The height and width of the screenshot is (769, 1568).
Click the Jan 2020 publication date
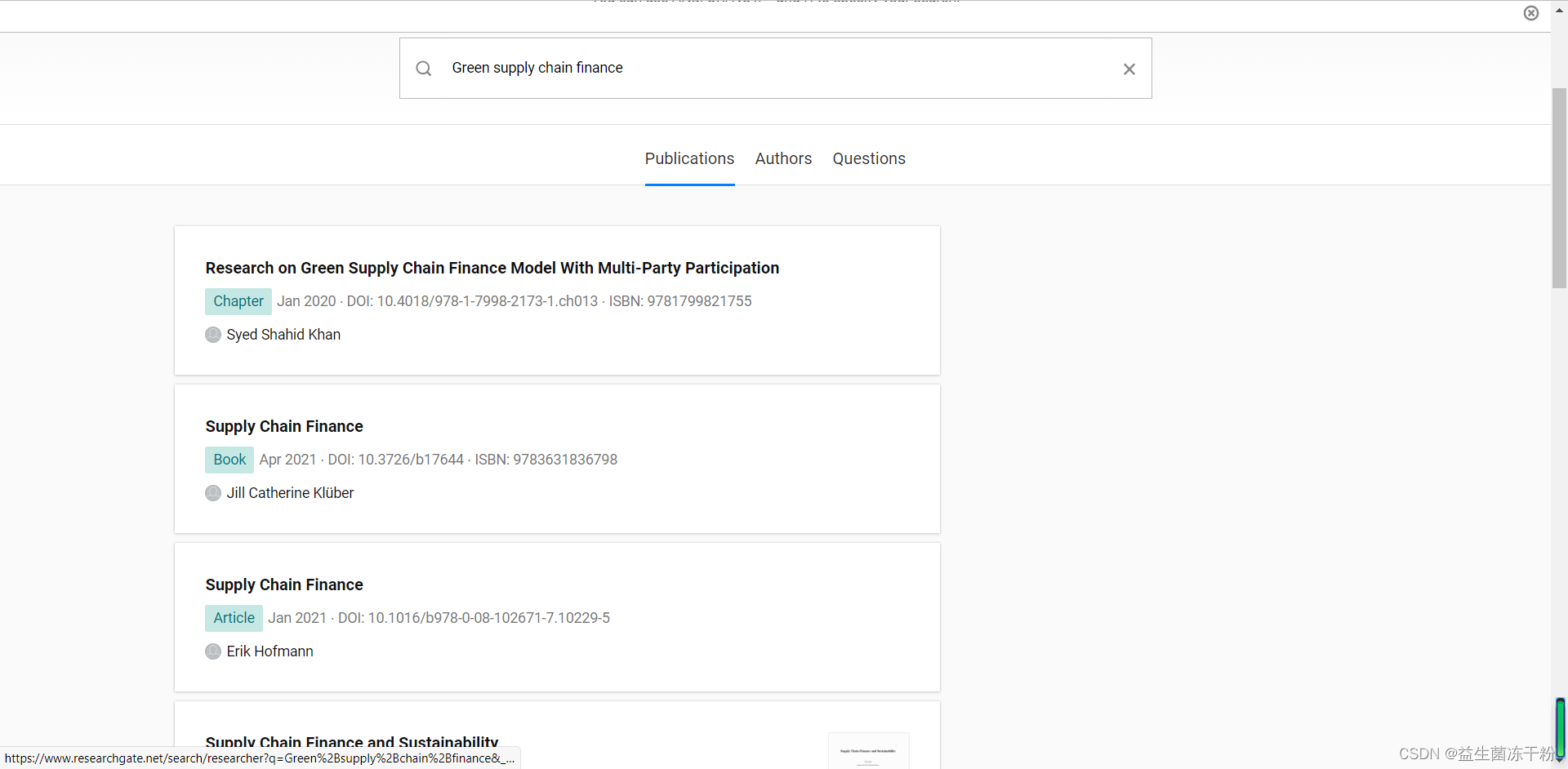click(x=306, y=301)
